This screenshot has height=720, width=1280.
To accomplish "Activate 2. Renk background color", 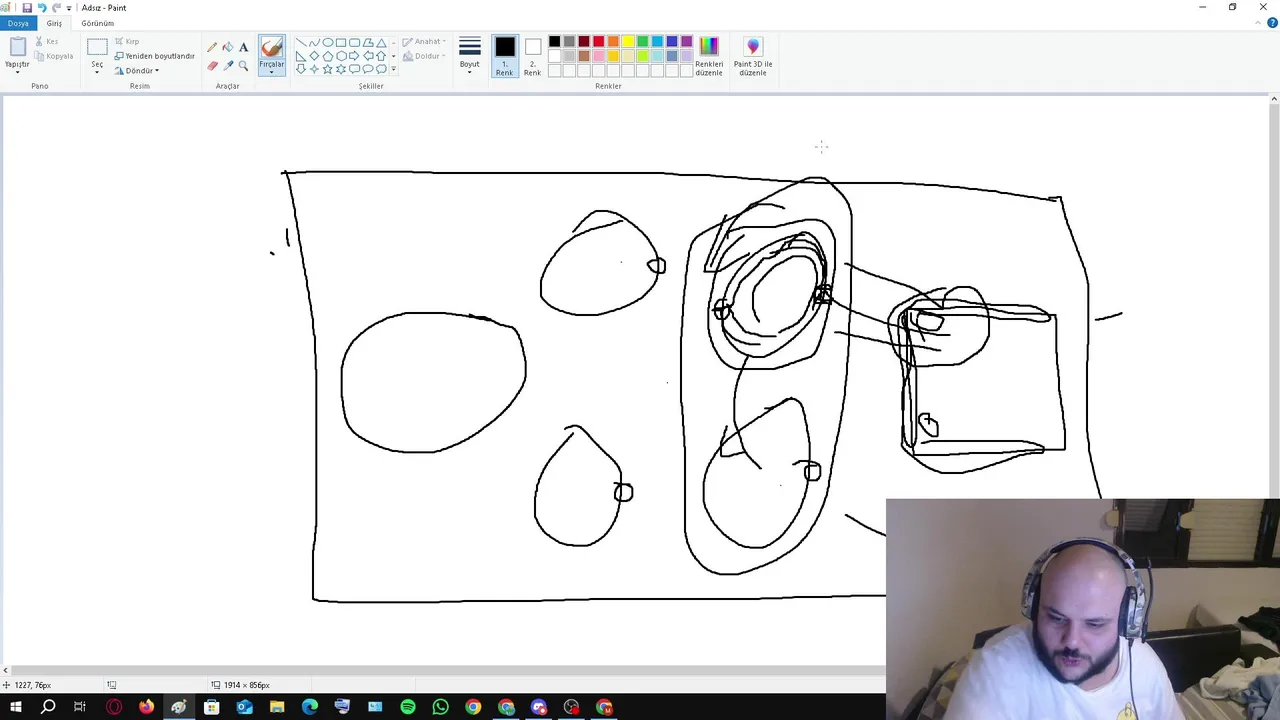I will [532, 56].
